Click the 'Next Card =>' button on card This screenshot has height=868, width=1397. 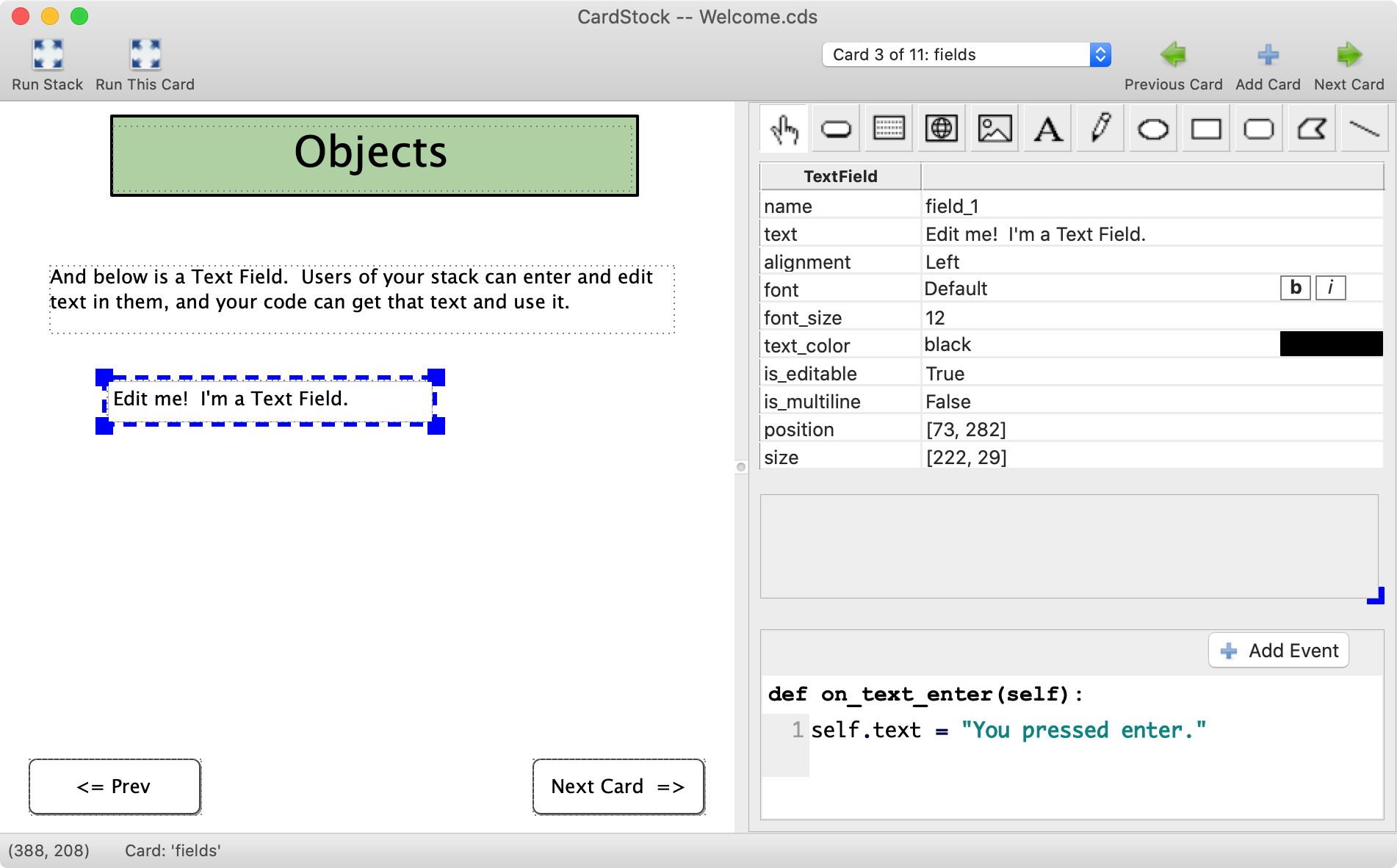tap(618, 786)
